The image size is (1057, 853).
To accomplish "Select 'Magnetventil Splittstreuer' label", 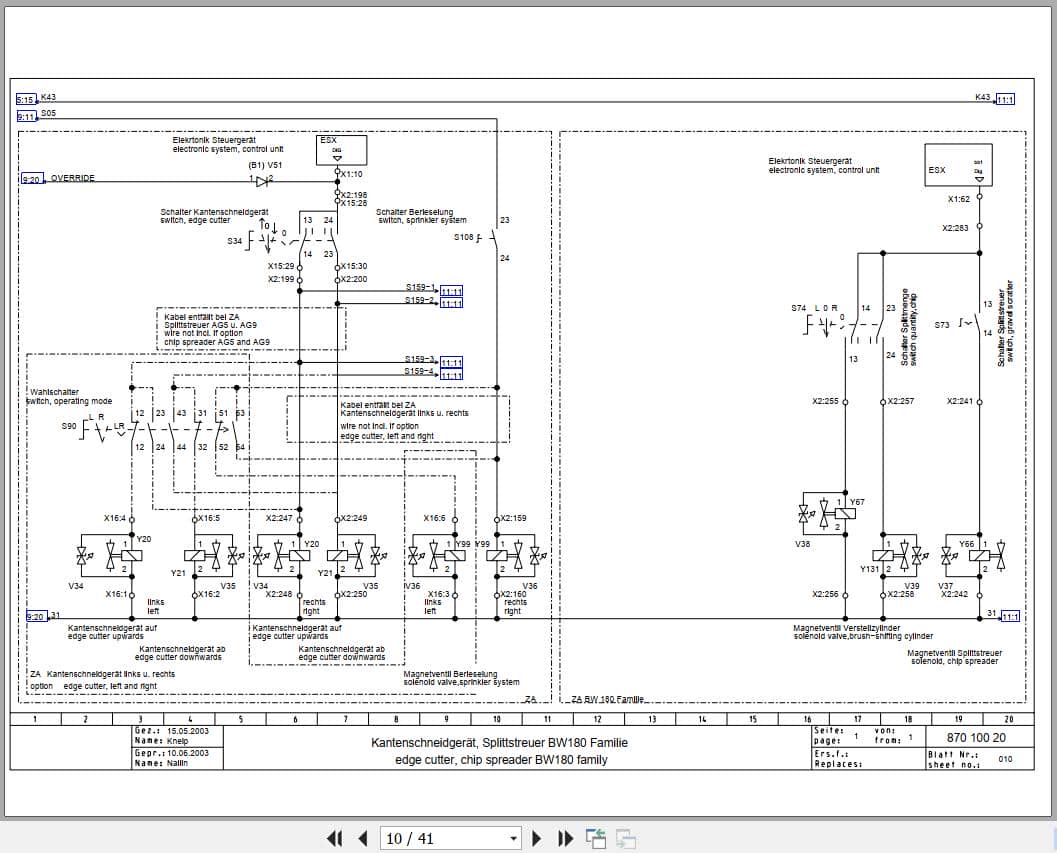I will coord(955,653).
